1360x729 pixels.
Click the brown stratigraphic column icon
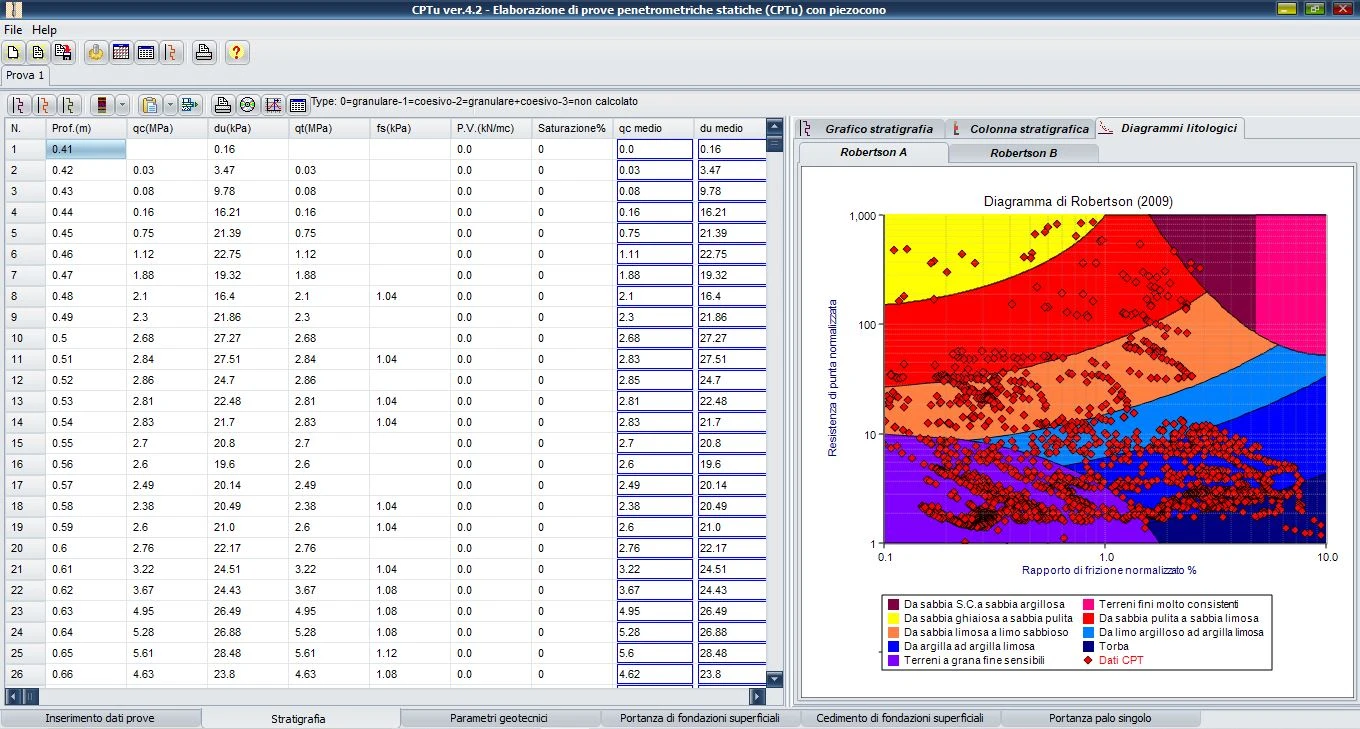(x=101, y=104)
